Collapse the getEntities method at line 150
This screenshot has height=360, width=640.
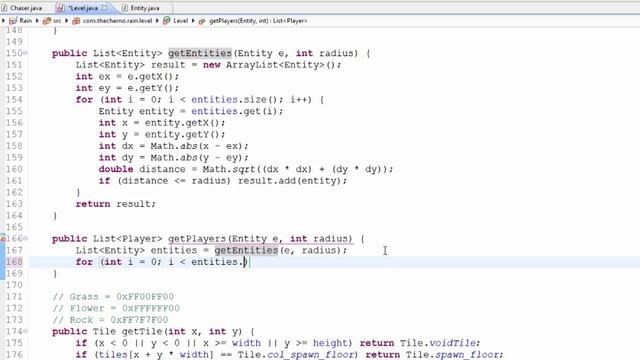tap(26, 53)
